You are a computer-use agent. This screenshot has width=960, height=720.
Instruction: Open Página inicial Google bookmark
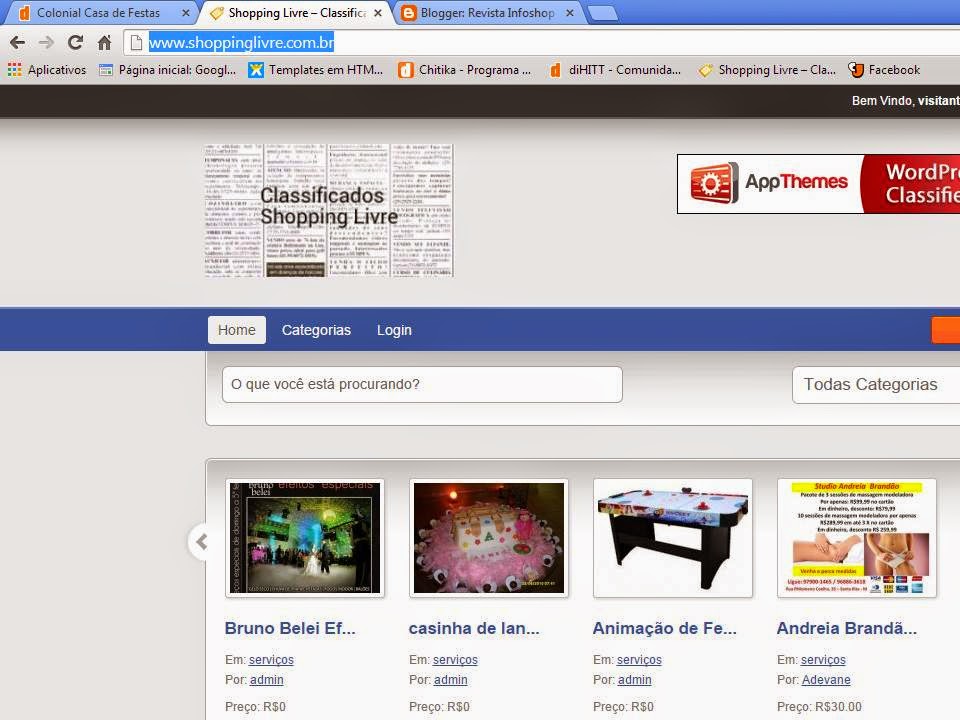click(167, 70)
